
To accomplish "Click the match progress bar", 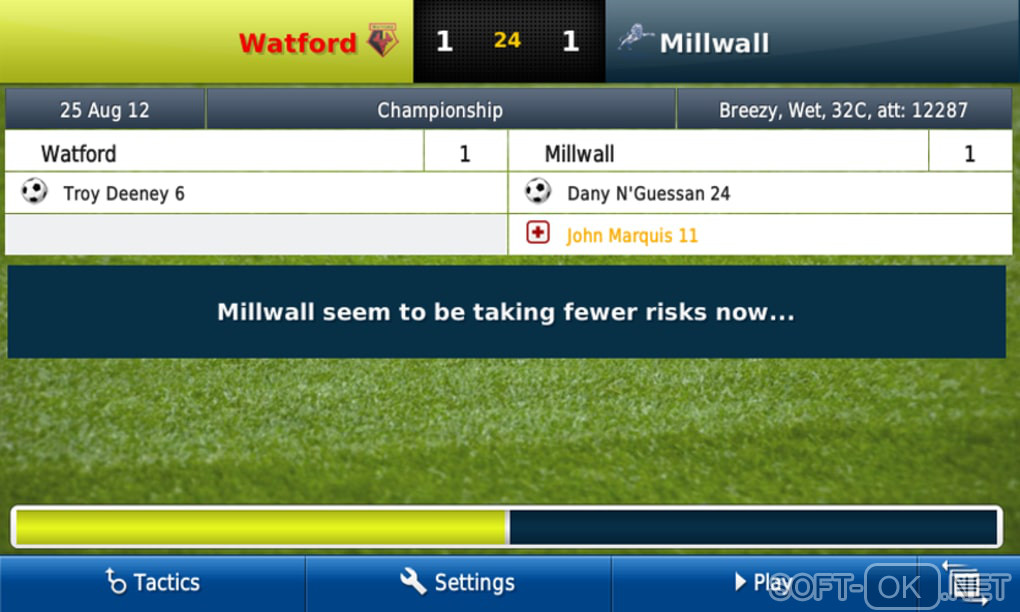I will (507, 527).
